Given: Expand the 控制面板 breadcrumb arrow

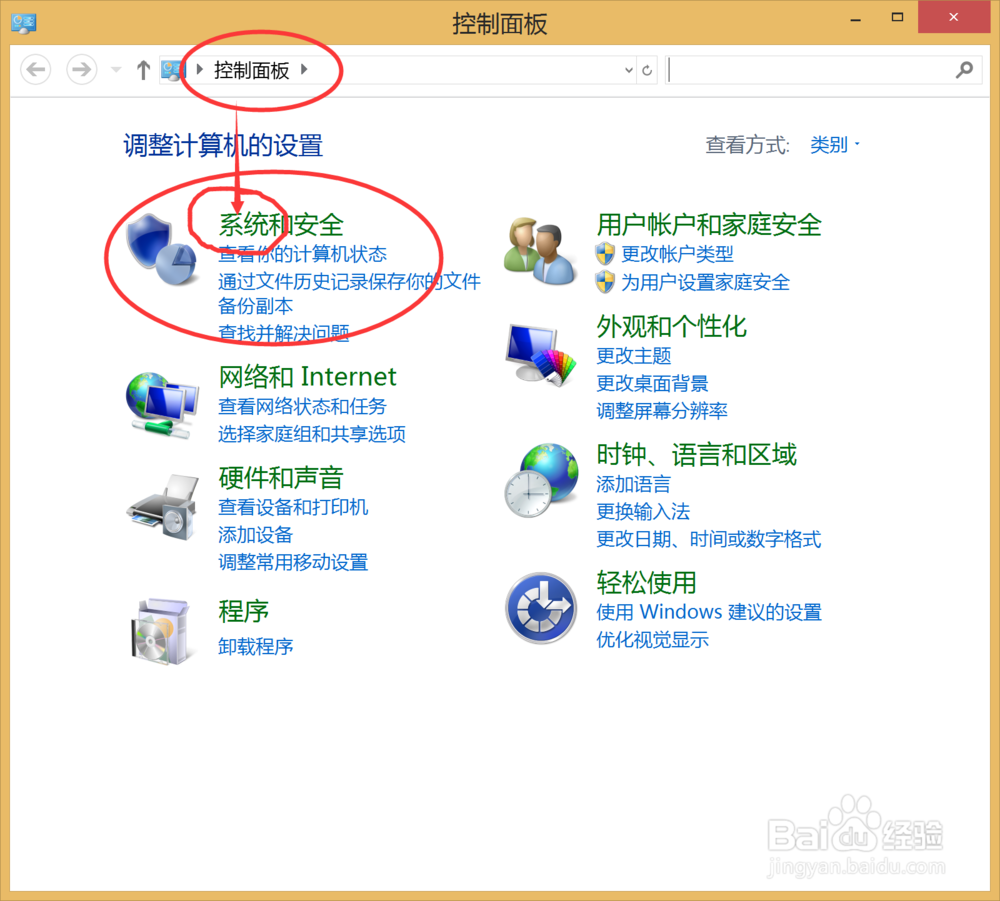Looking at the screenshot, I should tap(304, 70).
